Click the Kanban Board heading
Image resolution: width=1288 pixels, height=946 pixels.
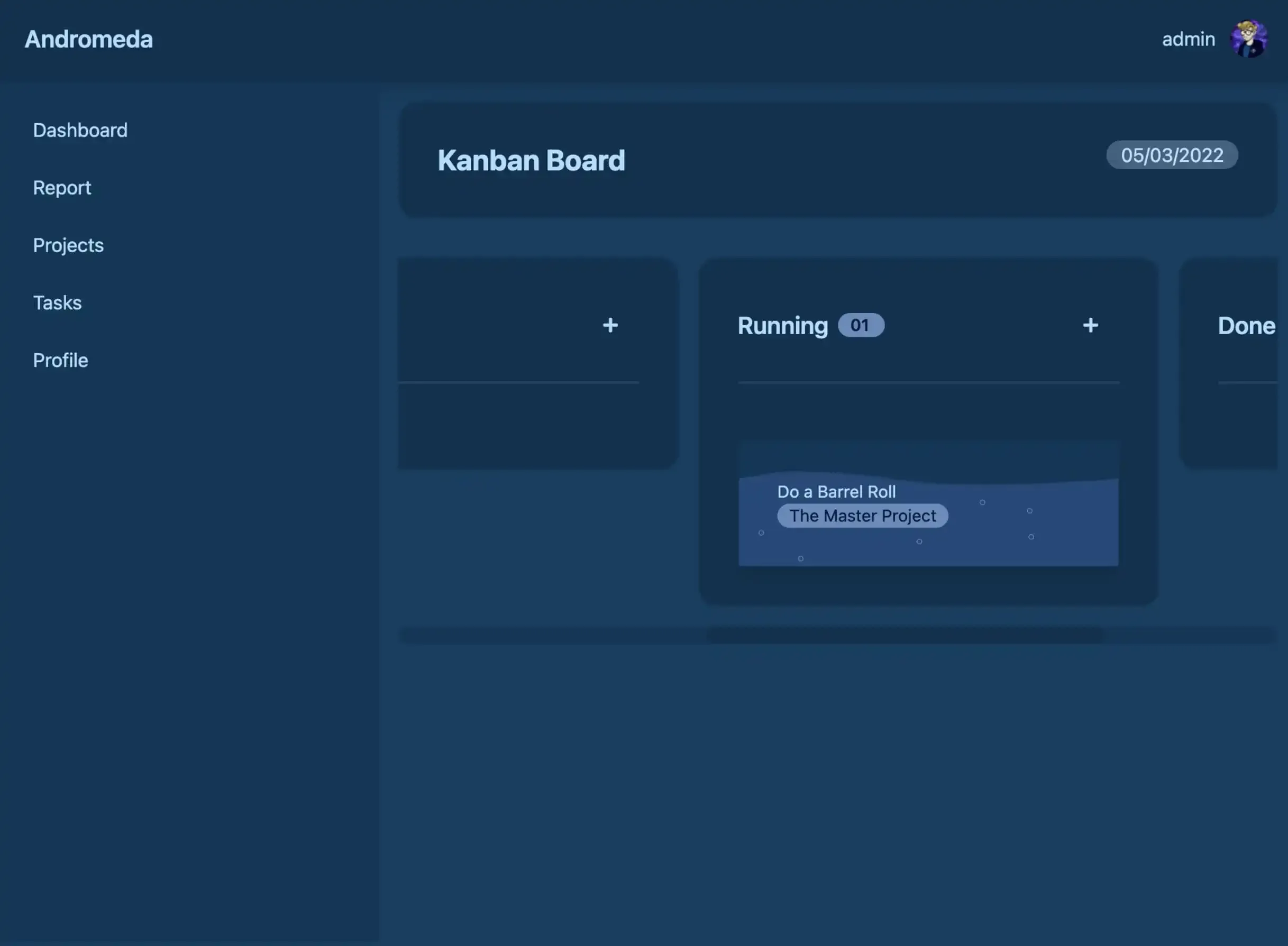click(x=531, y=160)
